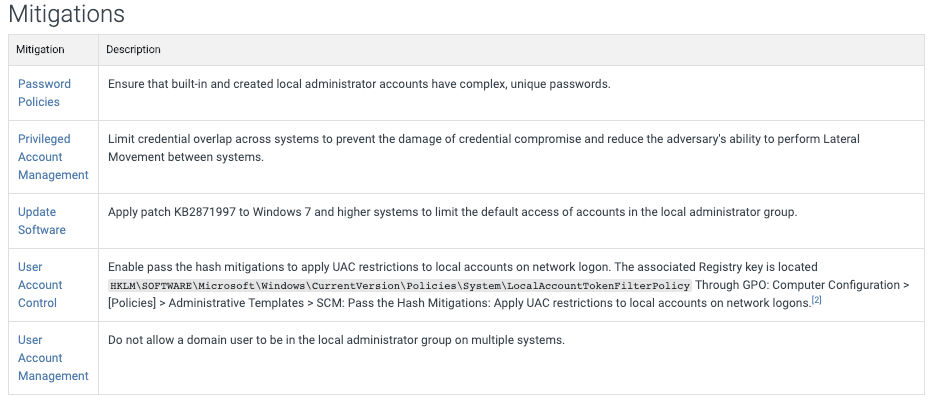Open the Password Policies mitigation link
Screen dimensions: 934x403
coord(44,93)
